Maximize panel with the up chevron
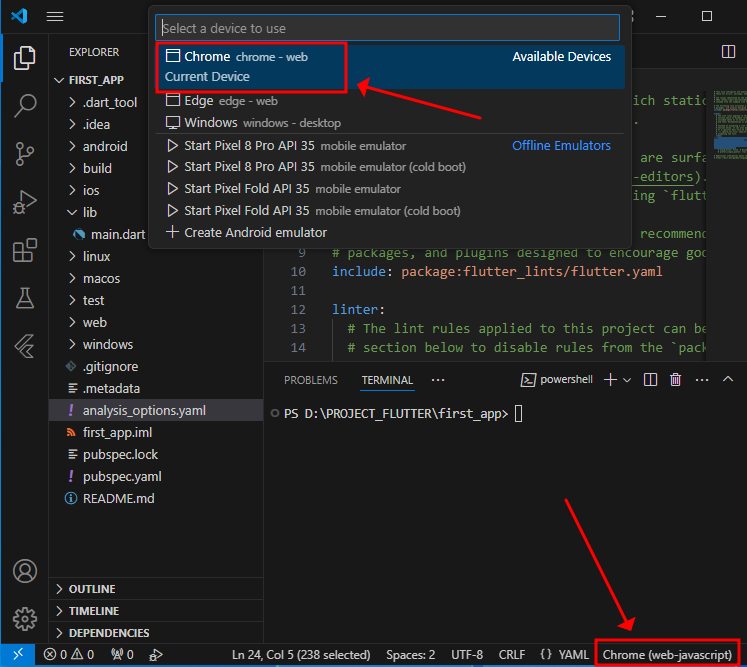 click(727, 379)
